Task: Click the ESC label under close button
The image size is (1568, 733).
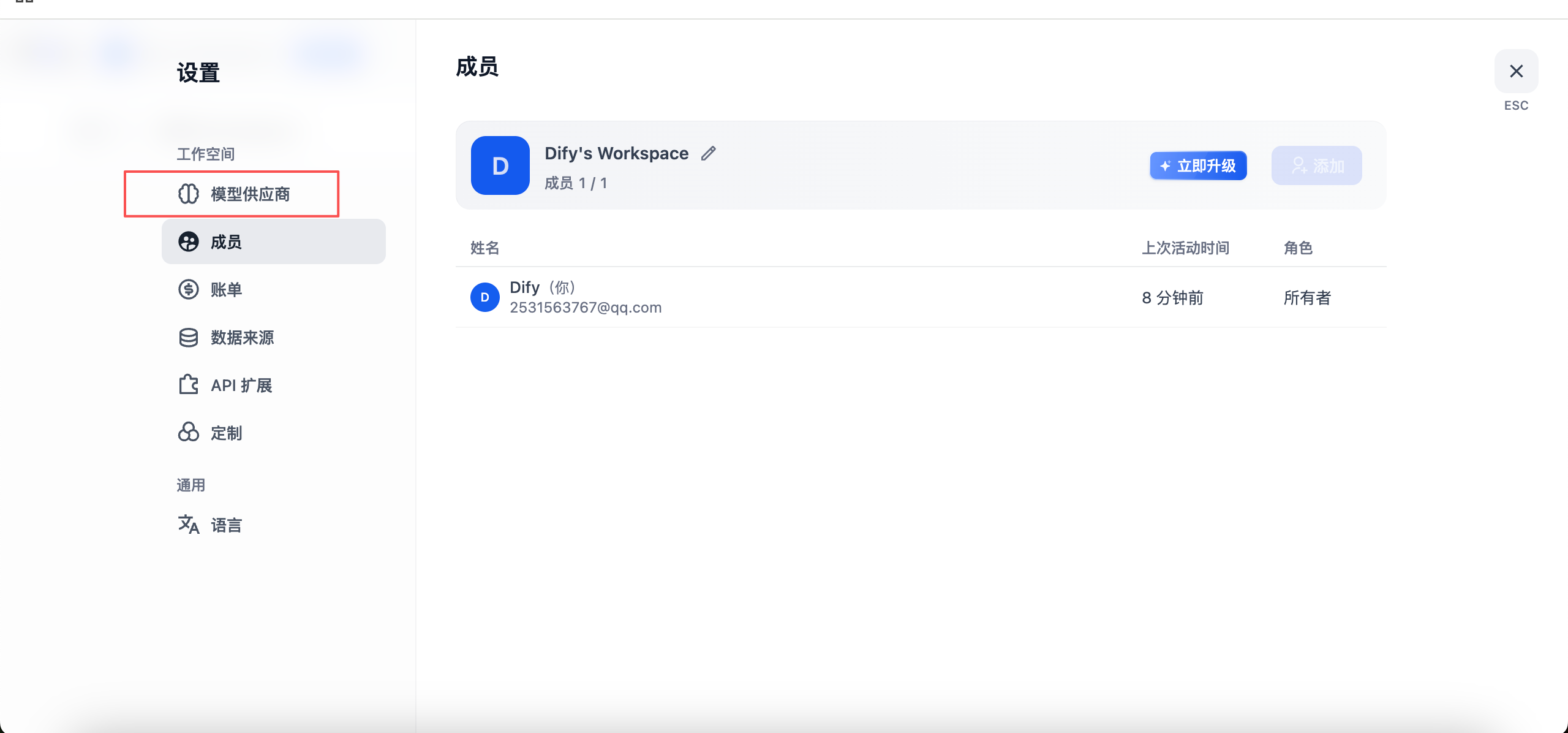Action: click(1517, 105)
